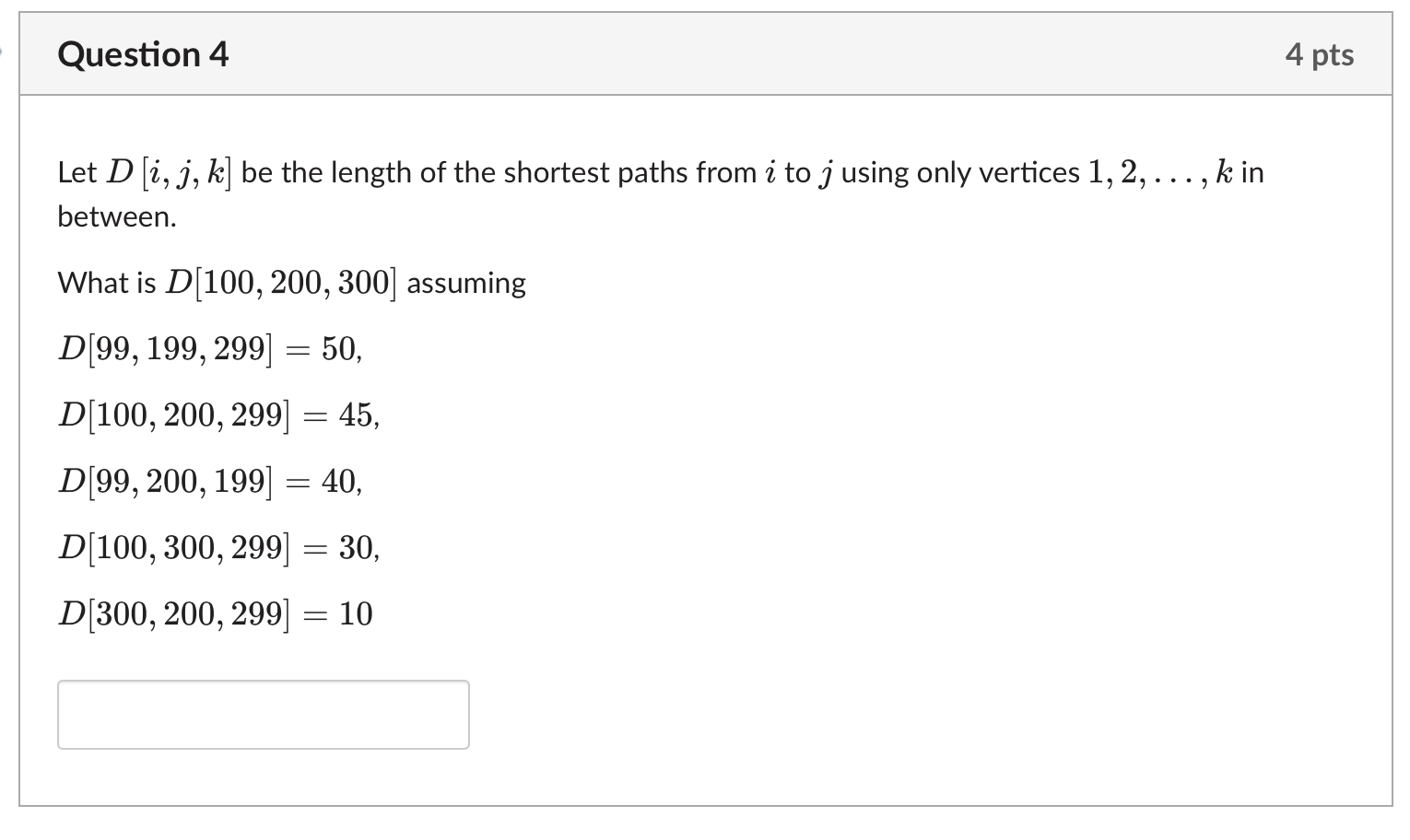
Task: Select the equation D[99, 200, 199] = 40
Action: click(209, 482)
